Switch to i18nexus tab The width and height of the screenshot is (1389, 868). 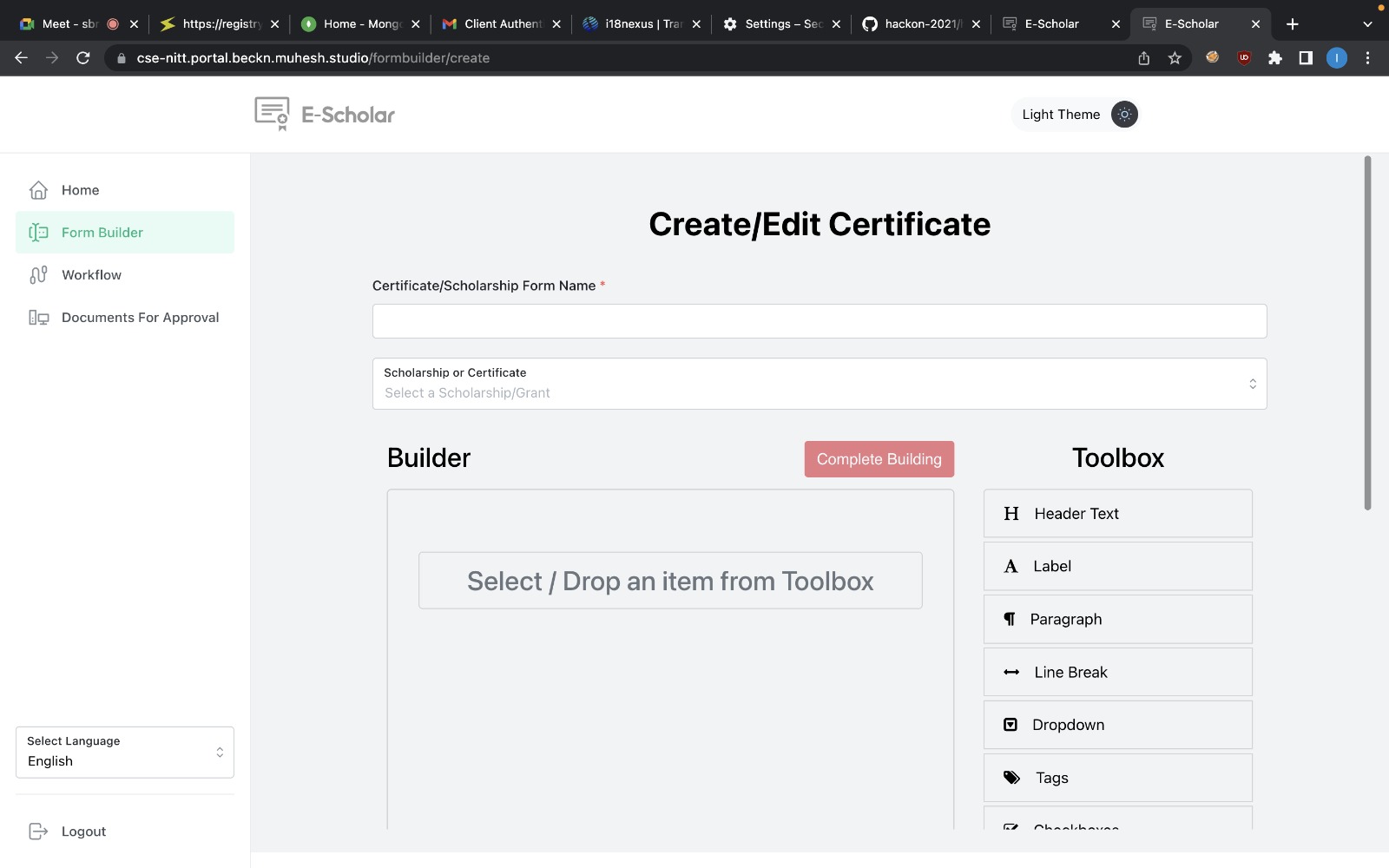click(642, 23)
